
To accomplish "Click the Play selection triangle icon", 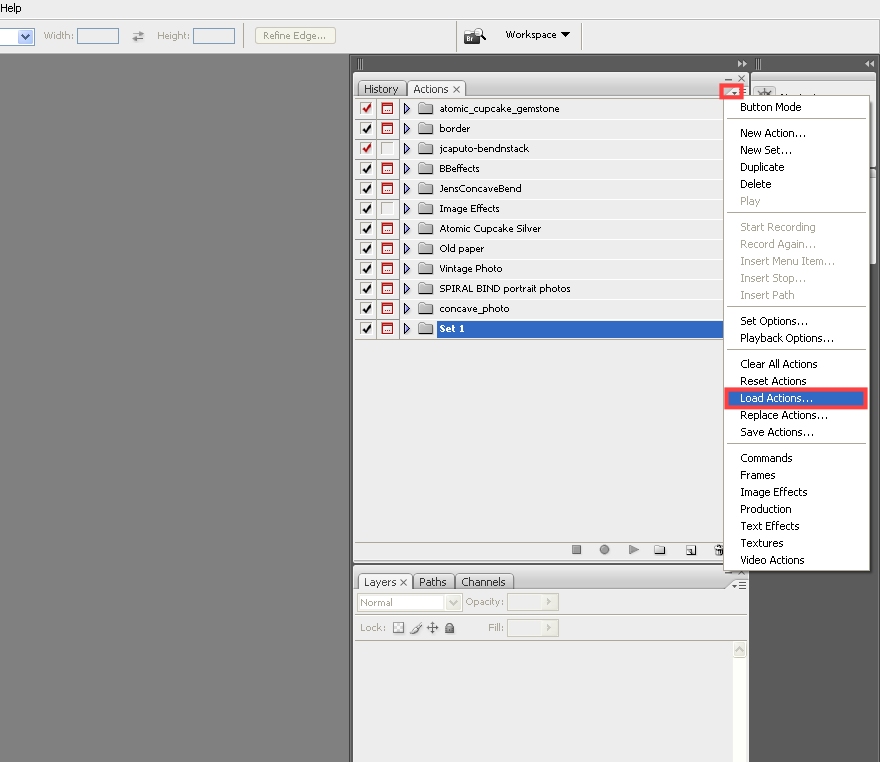I will (634, 550).
